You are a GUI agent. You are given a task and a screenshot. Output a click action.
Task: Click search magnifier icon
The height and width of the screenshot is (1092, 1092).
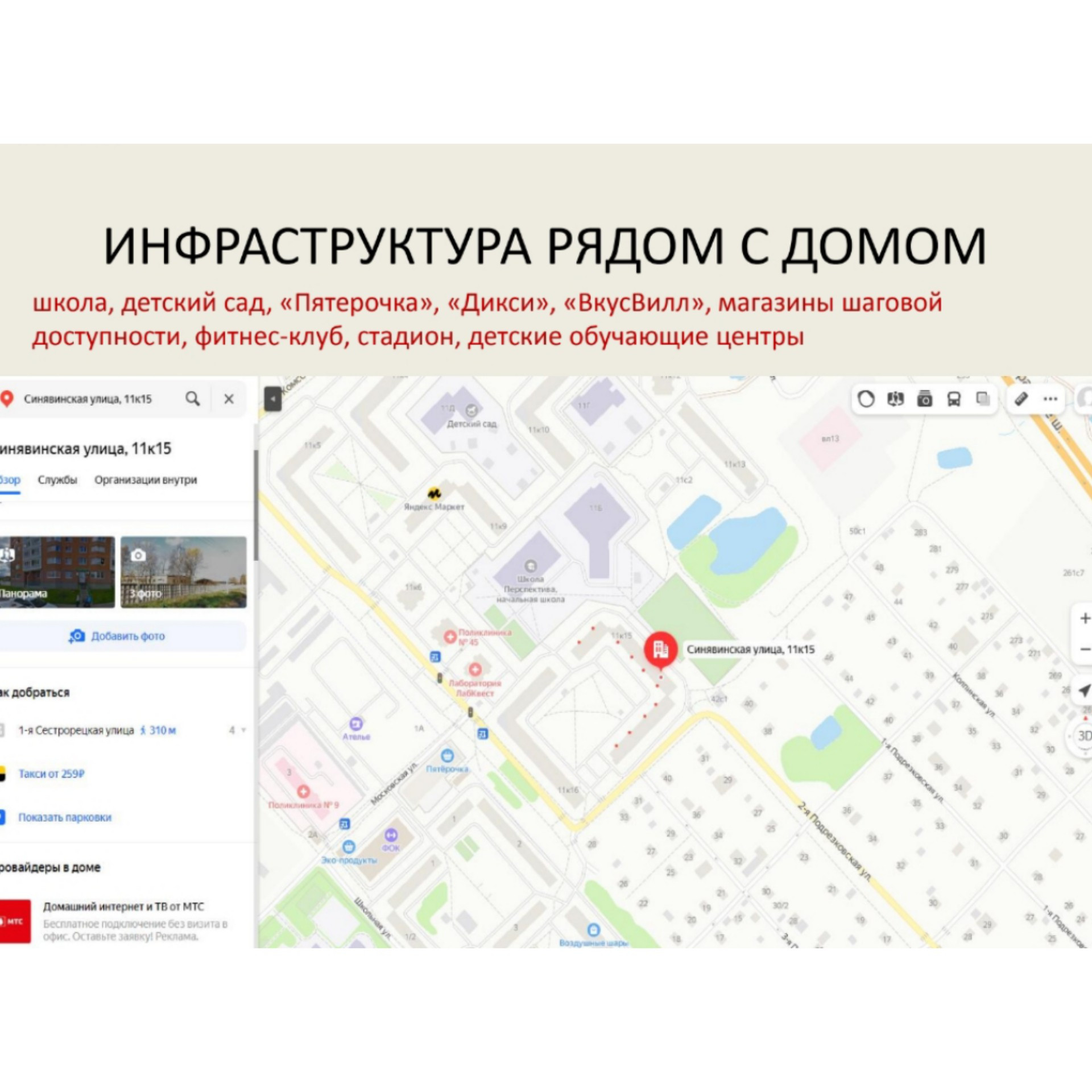(193, 399)
